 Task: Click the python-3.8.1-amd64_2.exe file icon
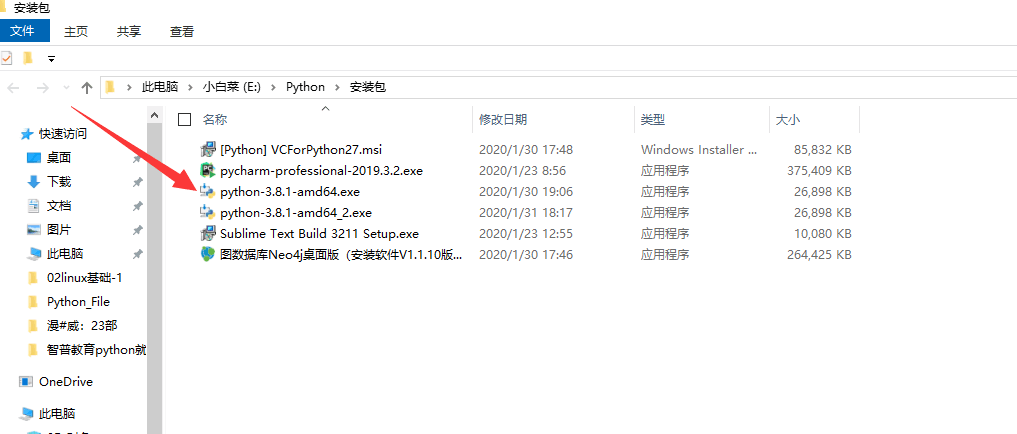(x=208, y=212)
